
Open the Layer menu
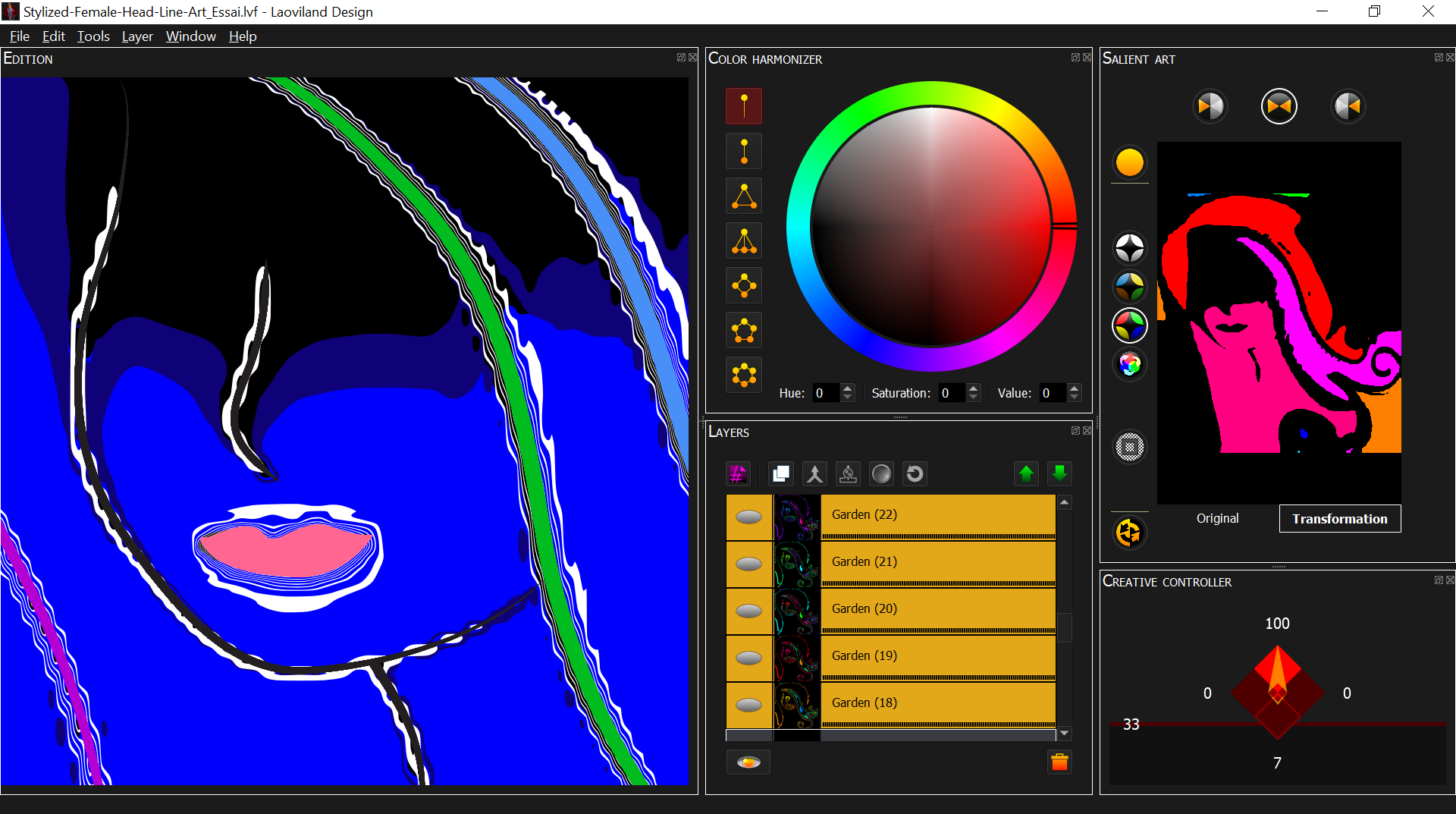pyautogui.click(x=137, y=36)
